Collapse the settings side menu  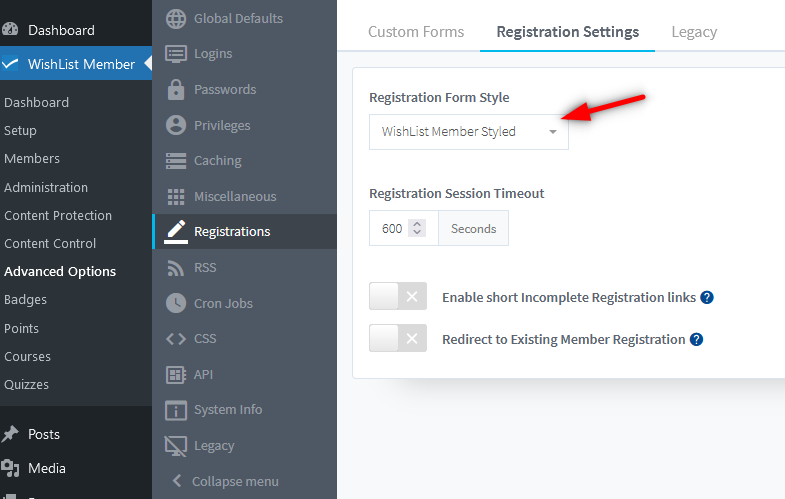tap(225, 481)
